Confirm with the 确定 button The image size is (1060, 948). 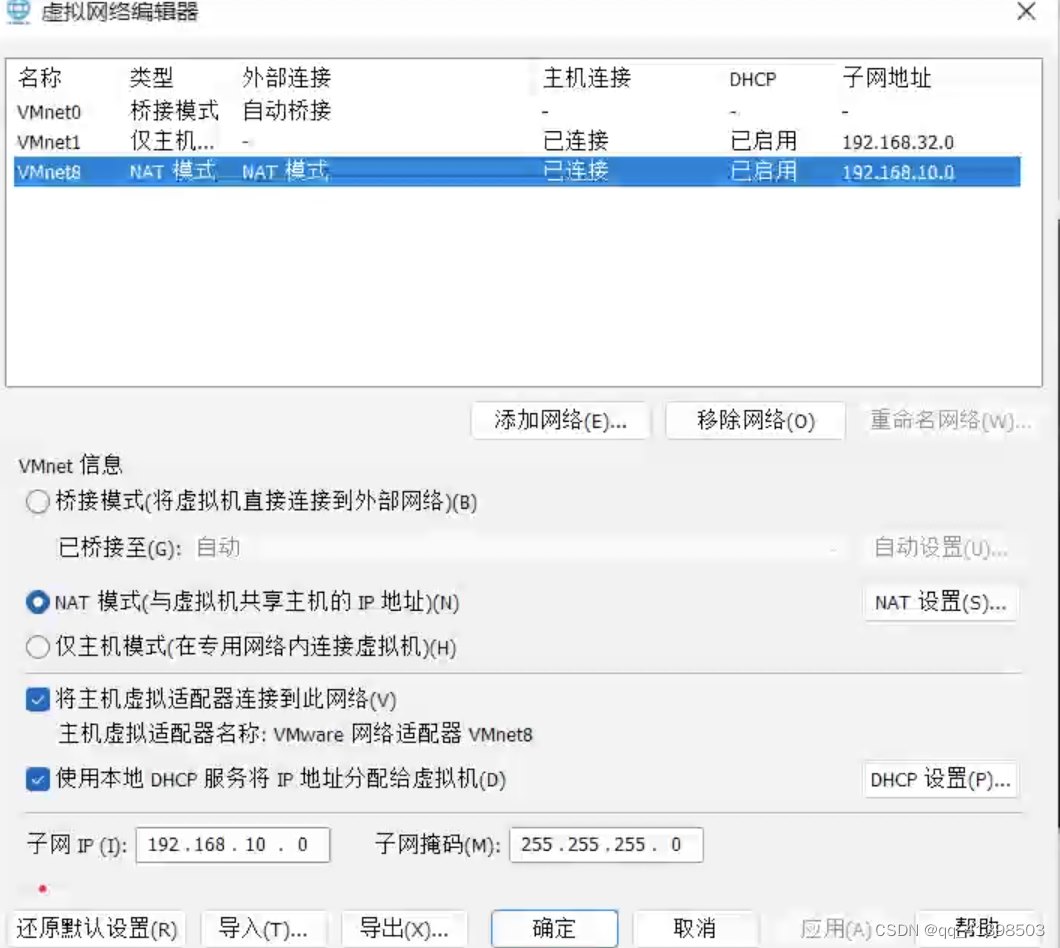554,929
